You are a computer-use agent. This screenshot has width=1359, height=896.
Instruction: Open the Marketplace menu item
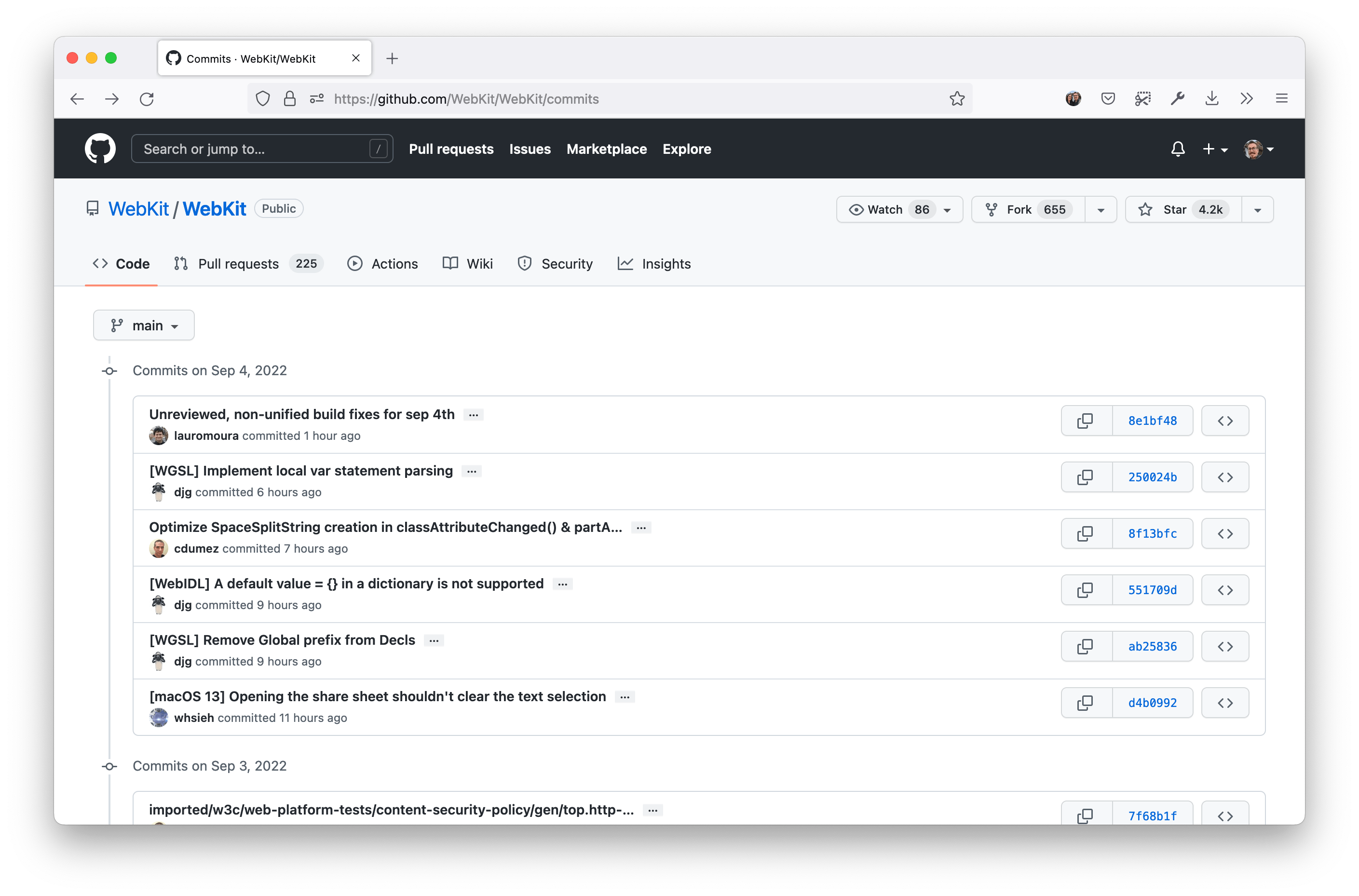point(606,149)
